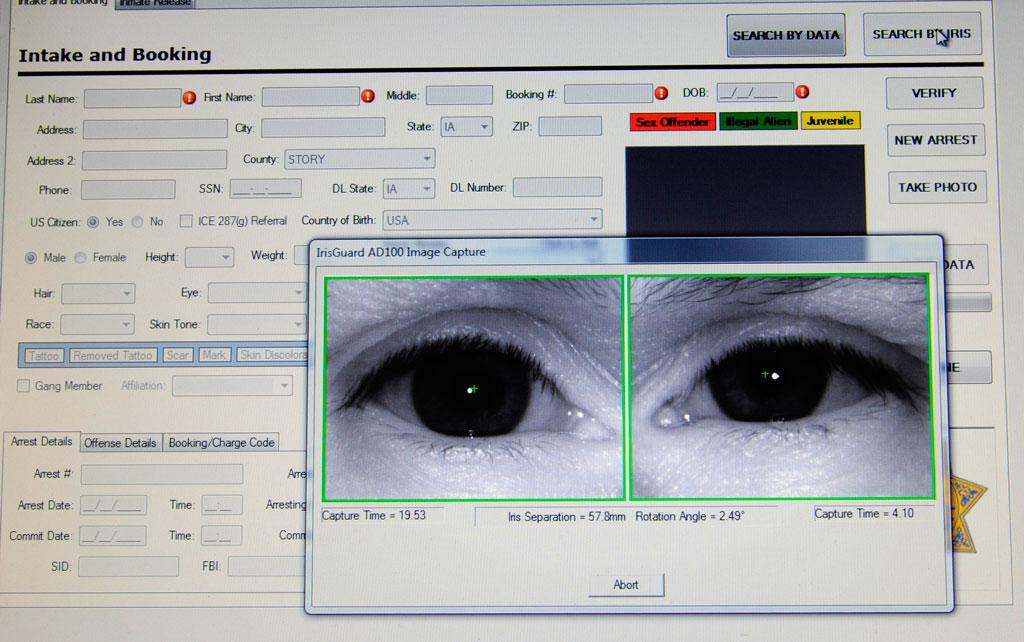Abort the iris image capture
Screen dimensions: 1024x642
click(x=625, y=585)
